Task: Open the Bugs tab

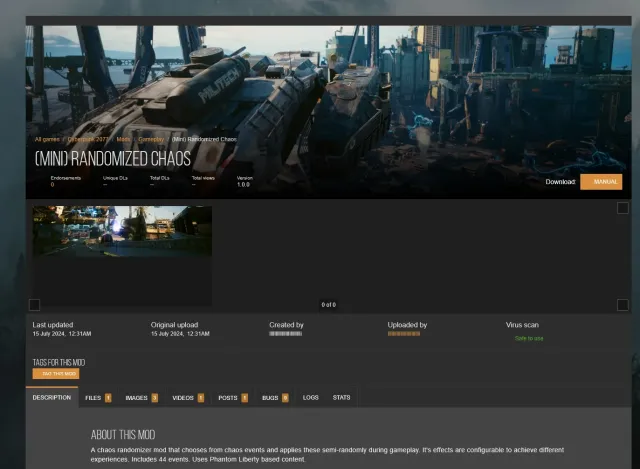Action: point(275,398)
